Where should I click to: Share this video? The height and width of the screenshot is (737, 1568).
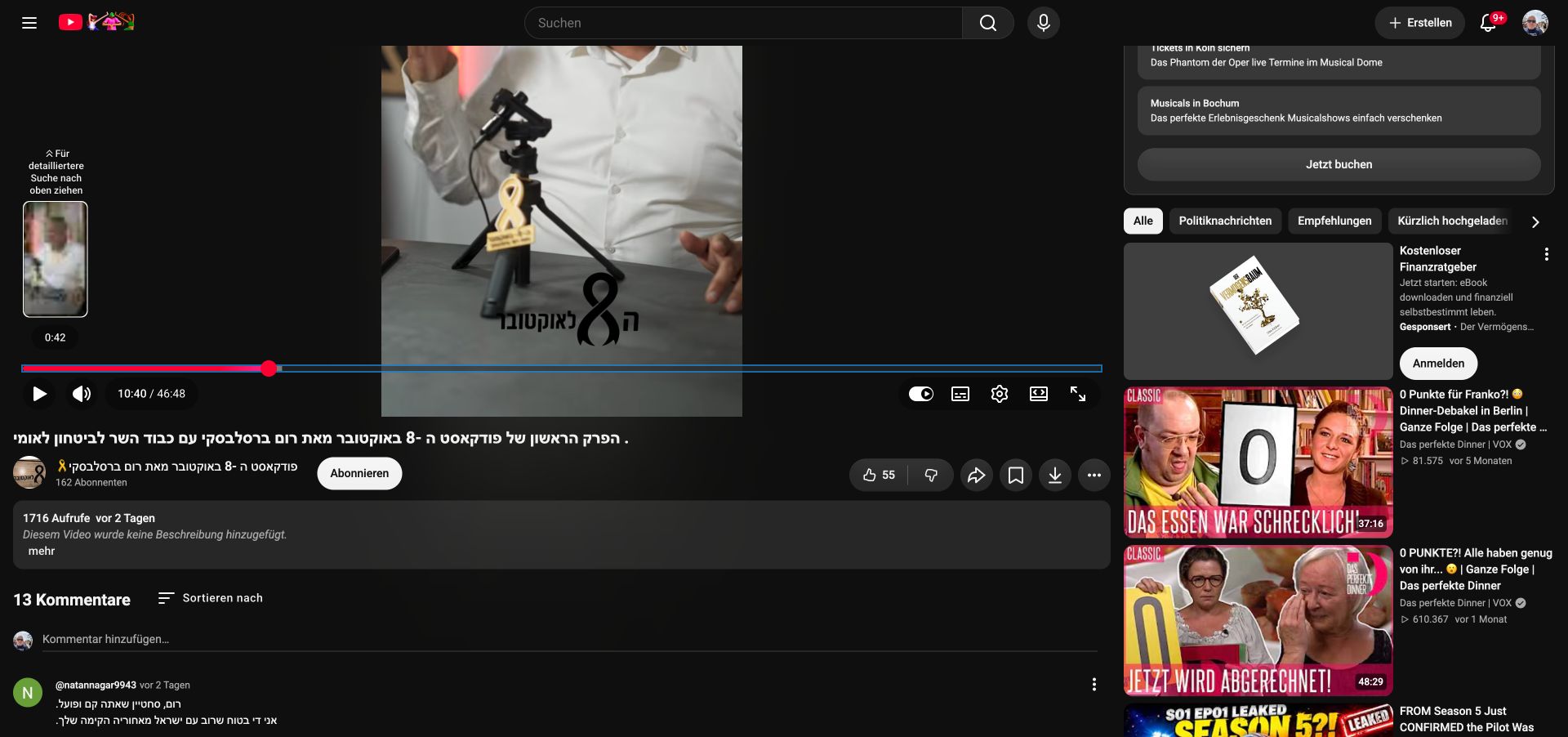click(x=976, y=475)
